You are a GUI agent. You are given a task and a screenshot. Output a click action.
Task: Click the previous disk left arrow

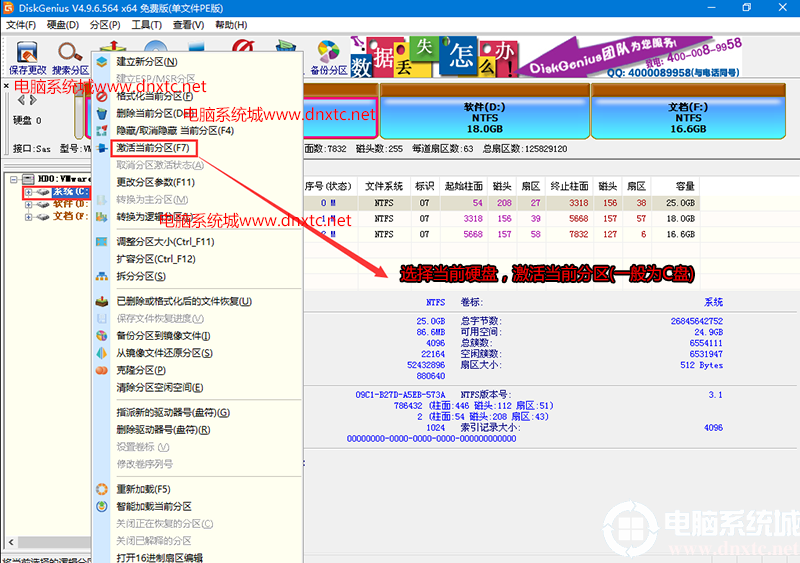(x=21, y=100)
